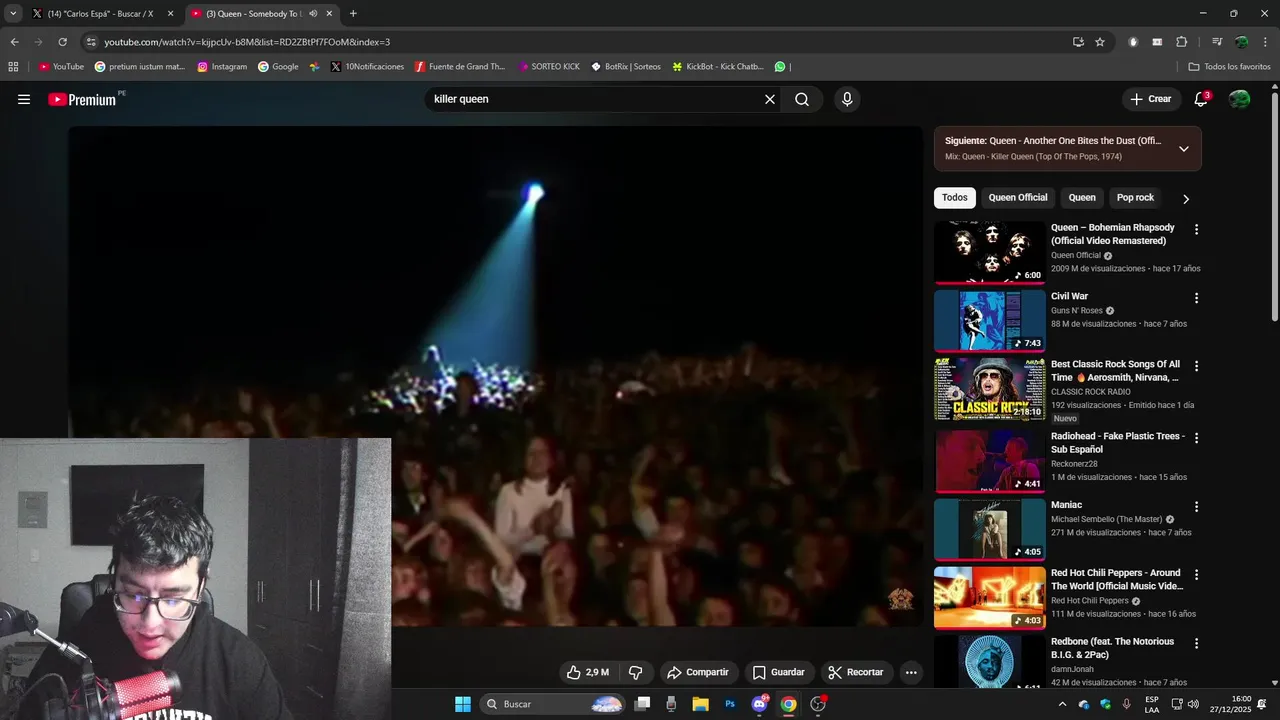The width and height of the screenshot is (1280, 720).
Task: Open the YouTube notifications bell
Action: [x=1201, y=99]
